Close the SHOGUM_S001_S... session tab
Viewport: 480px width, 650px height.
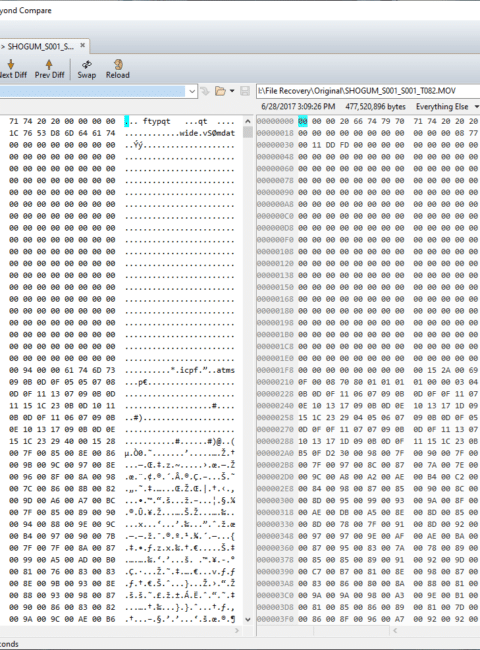coord(82,46)
